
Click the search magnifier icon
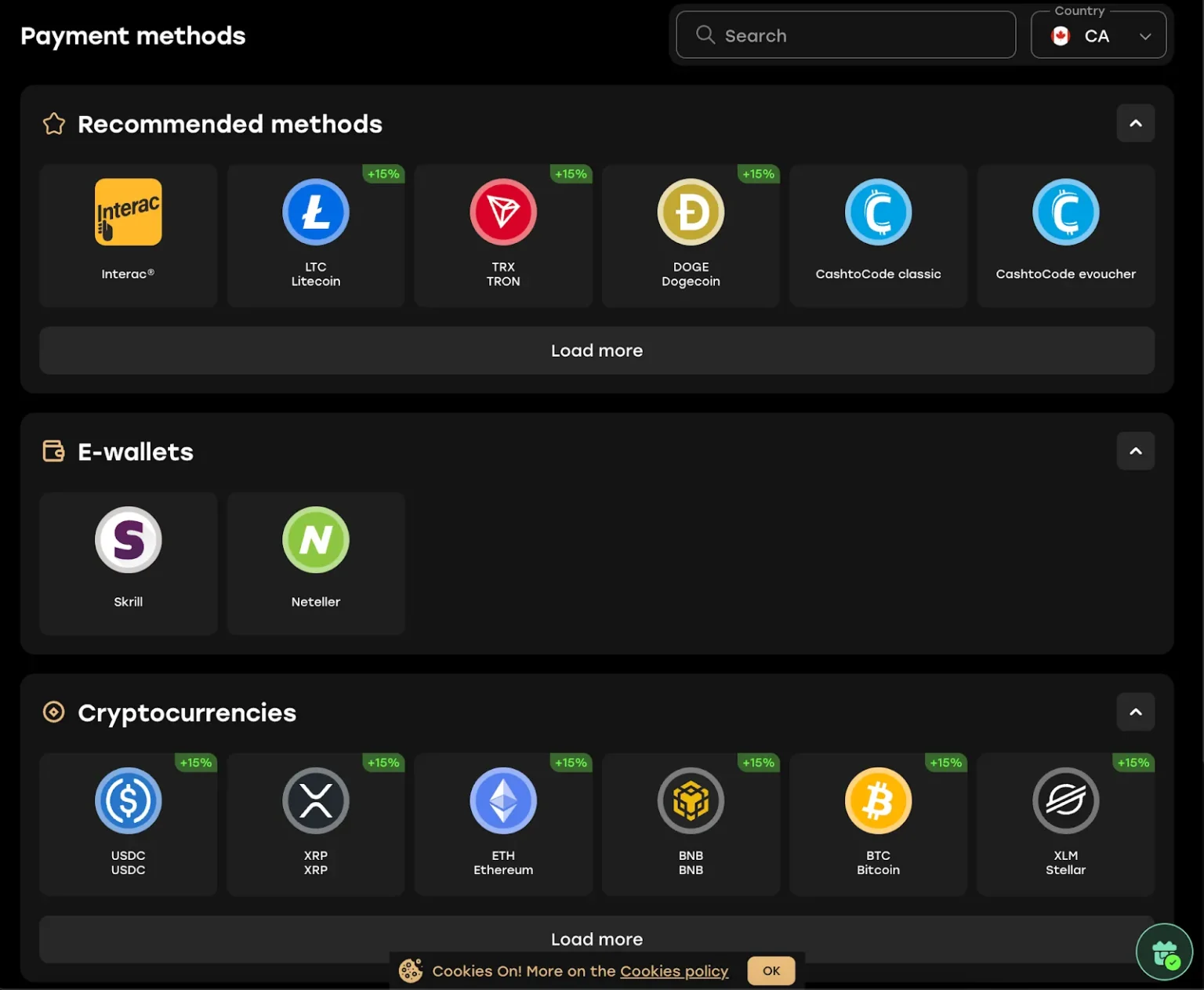705,34
